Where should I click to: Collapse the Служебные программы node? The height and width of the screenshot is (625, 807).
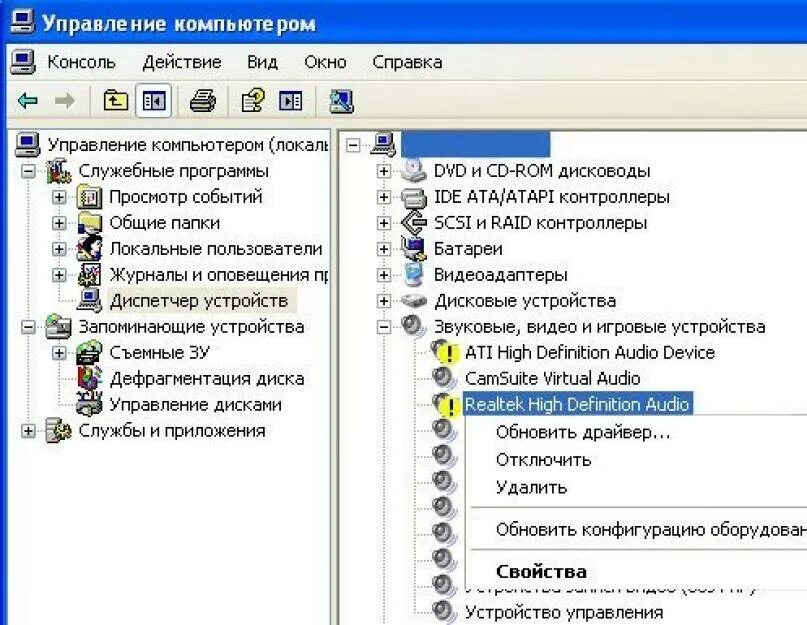tap(28, 170)
